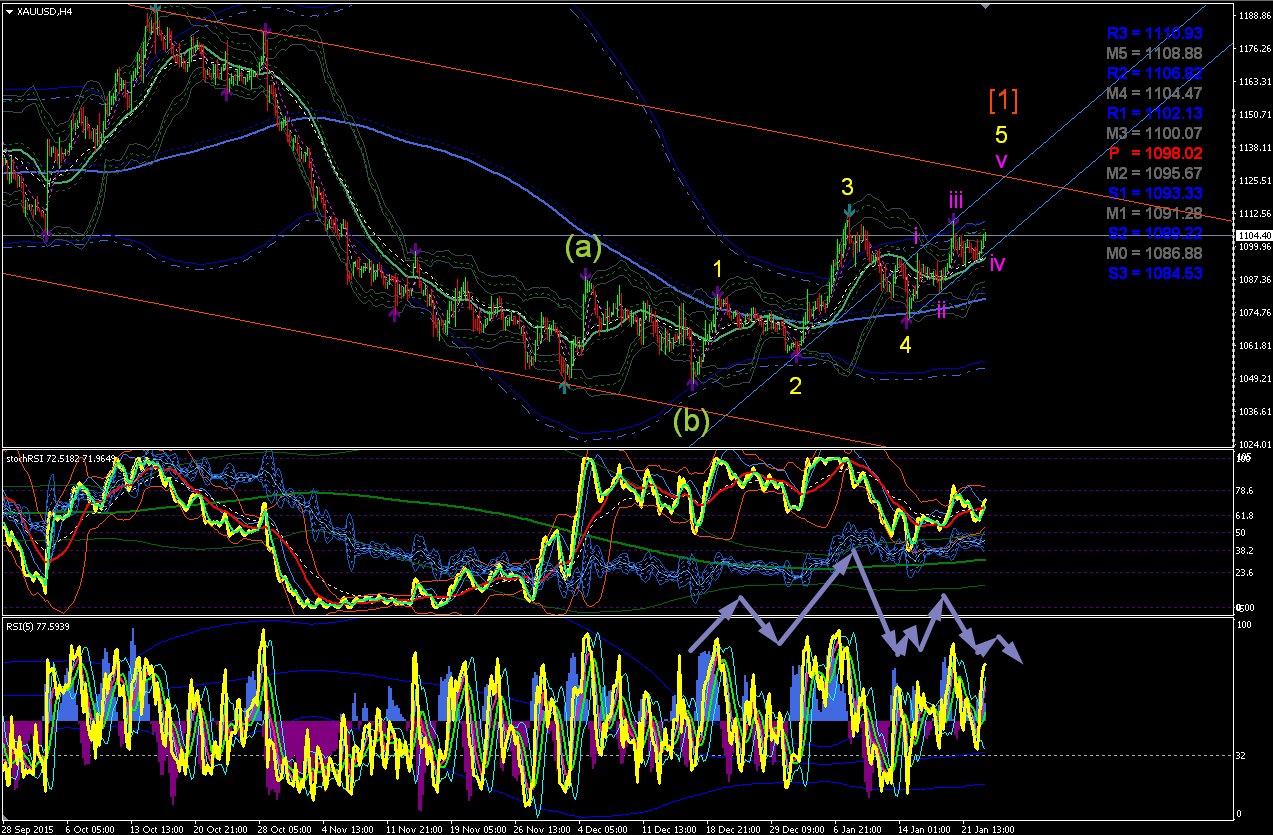Click time axis label 13 Oct 13:00
The image size is (1273, 835).
pyautogui.click(x=155, y=829)
